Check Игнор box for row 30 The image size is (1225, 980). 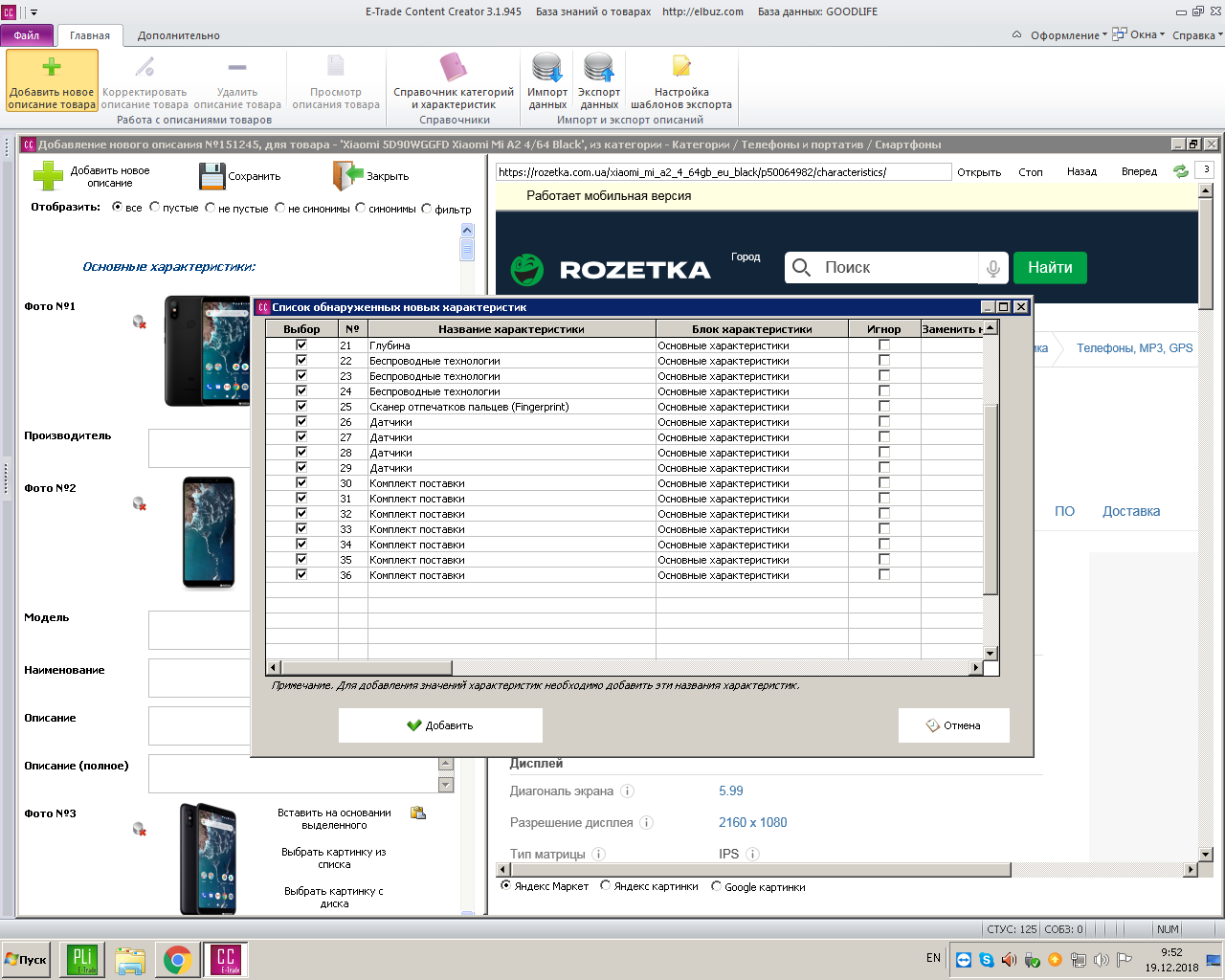[884, 482]
